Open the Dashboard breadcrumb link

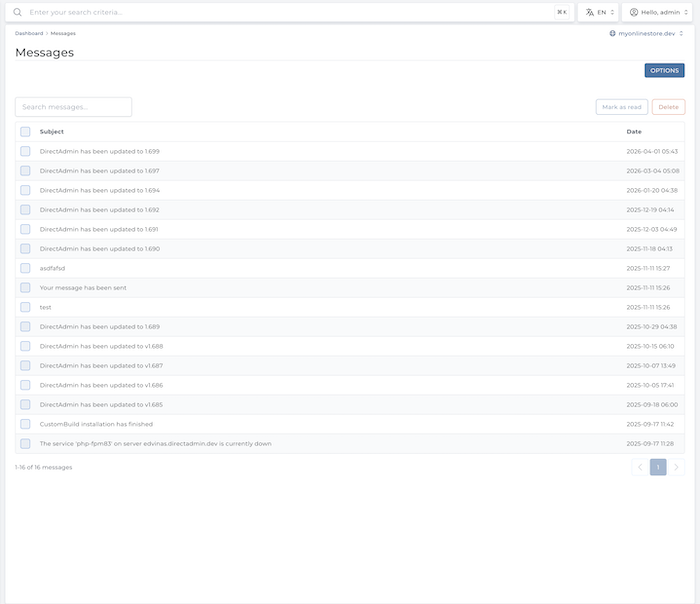29,33
